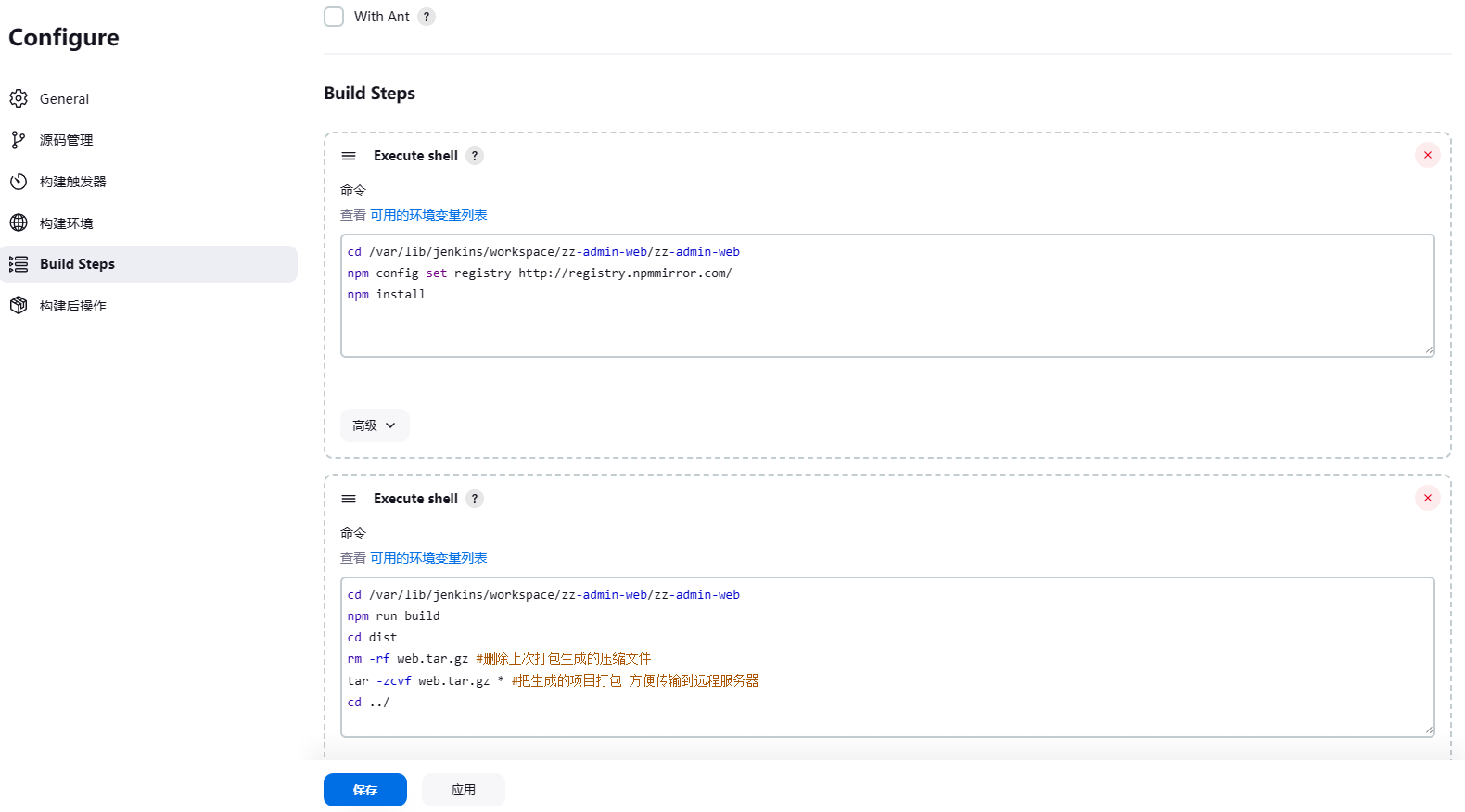Viewport: 1465px width, 812px height.
Task: Expand 高级 options in first shell step
Action: (x=375, y=425)
